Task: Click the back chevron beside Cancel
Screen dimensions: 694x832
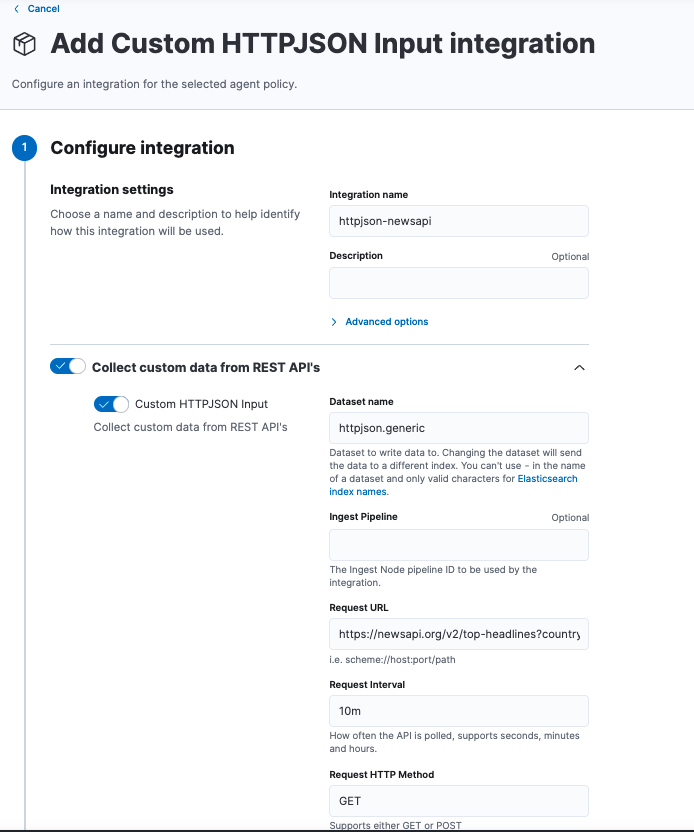Action: [14, 9]
